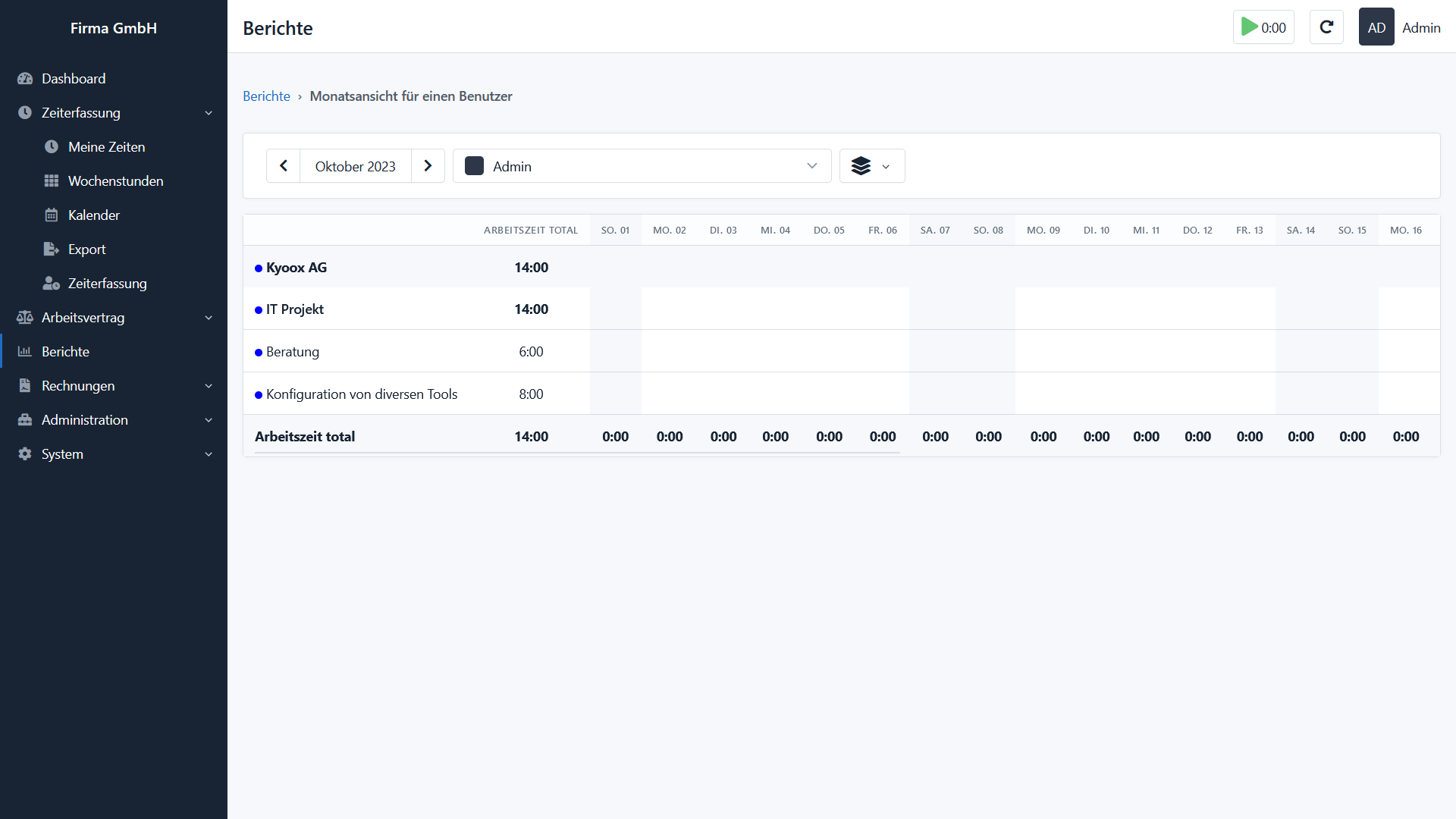Click the Berichte breadcrumb link
The height and width of the screenshot is (819, 1456).
[266, 96]
